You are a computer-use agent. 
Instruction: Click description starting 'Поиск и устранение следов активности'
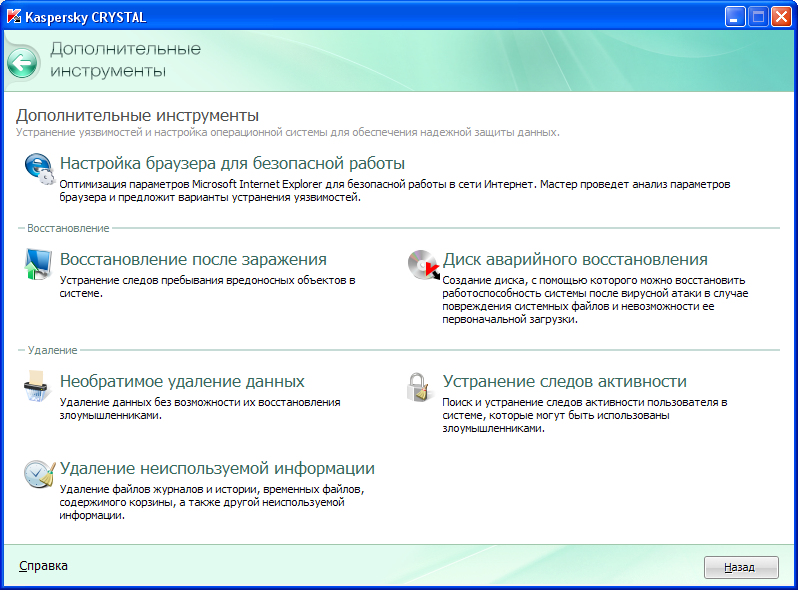(x=585, y=415)
